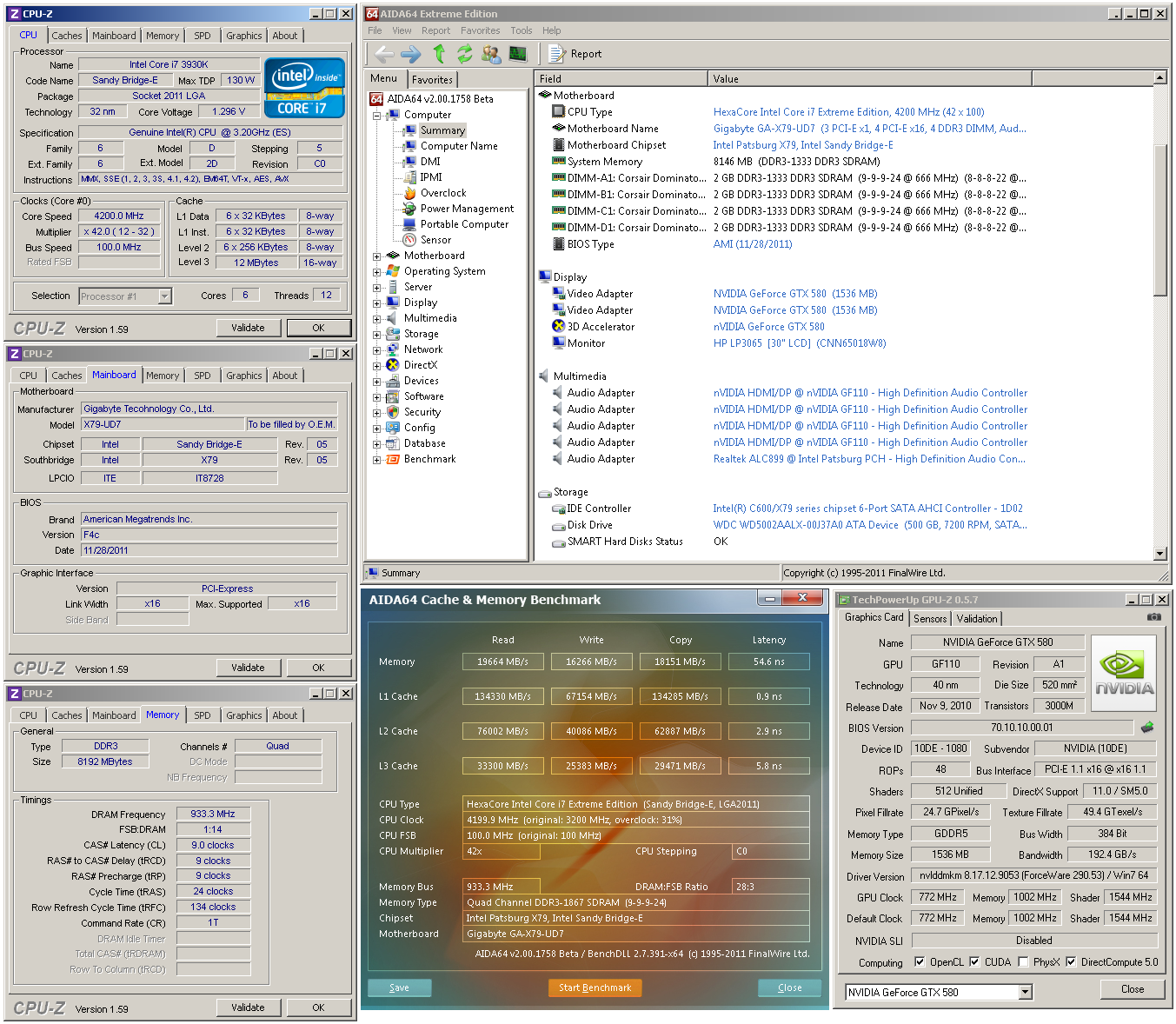Click the green Up arrow in AIDA64 toolbar
1176x1024 pixels.
(x=439, y=54)
